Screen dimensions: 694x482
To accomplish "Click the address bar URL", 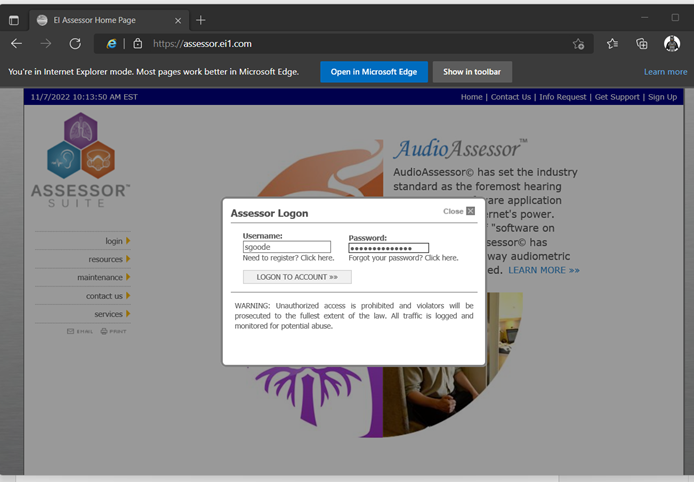I will 202,43.
